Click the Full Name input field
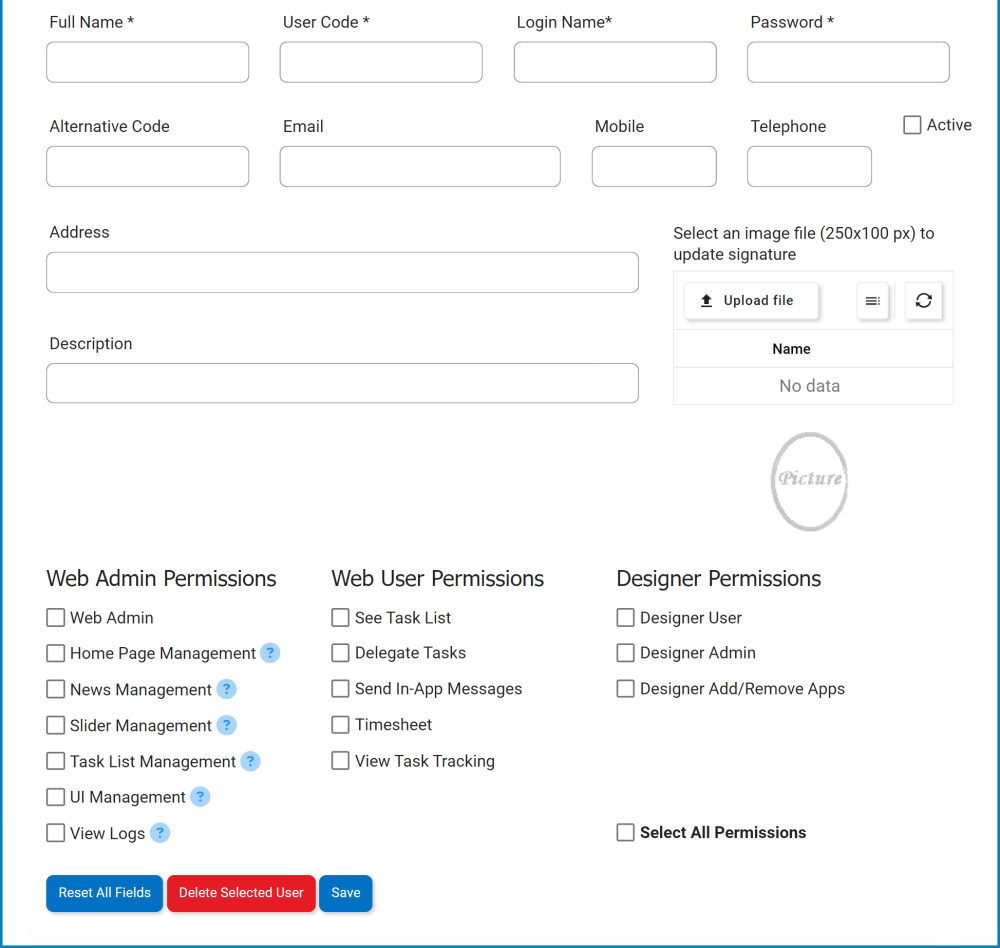1000x948 pixels. click(148, 62)
